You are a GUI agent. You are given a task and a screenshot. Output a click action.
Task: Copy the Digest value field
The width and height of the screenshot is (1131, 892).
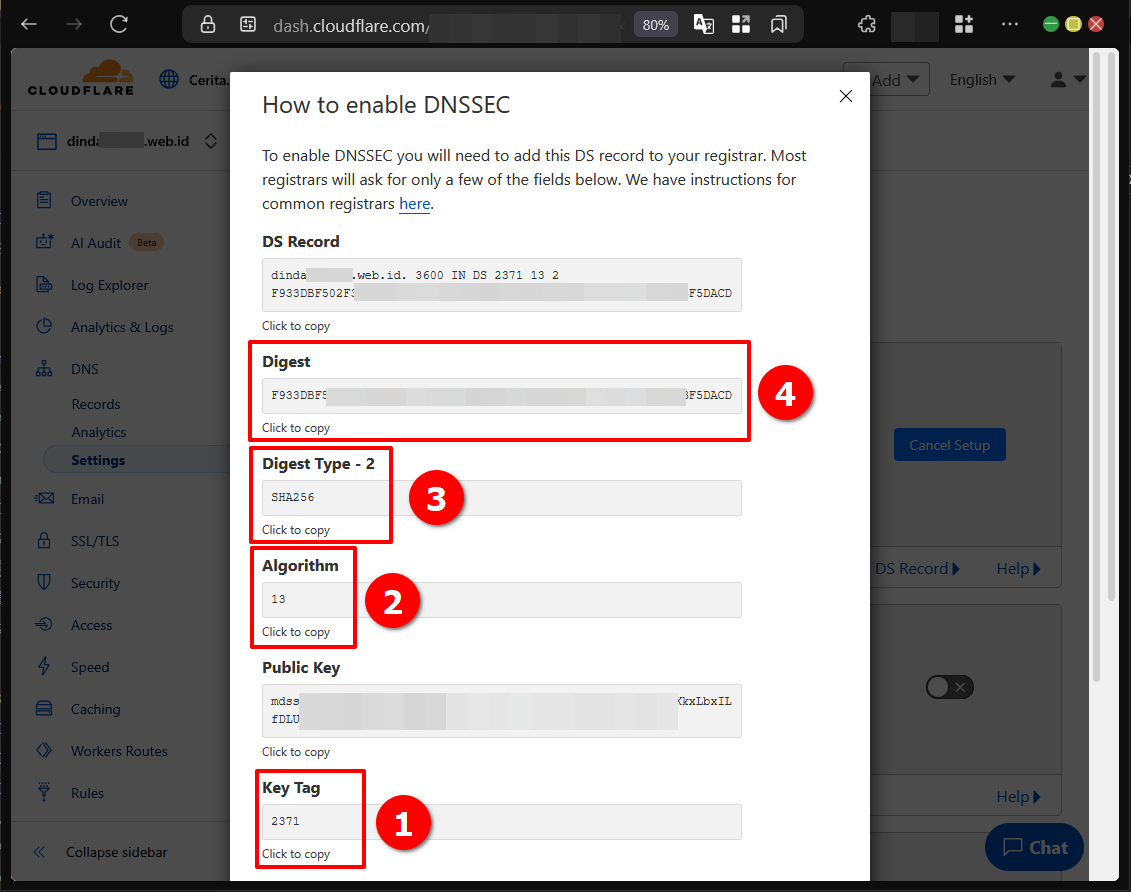pyautogui.click(x=501, y=396)
